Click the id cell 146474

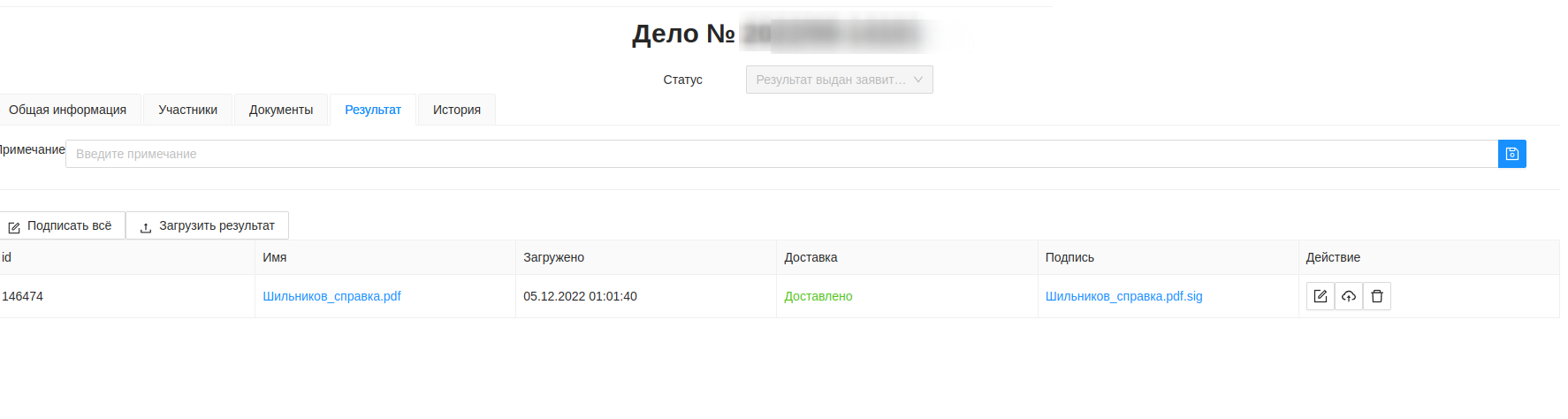[x=23, y=296]
